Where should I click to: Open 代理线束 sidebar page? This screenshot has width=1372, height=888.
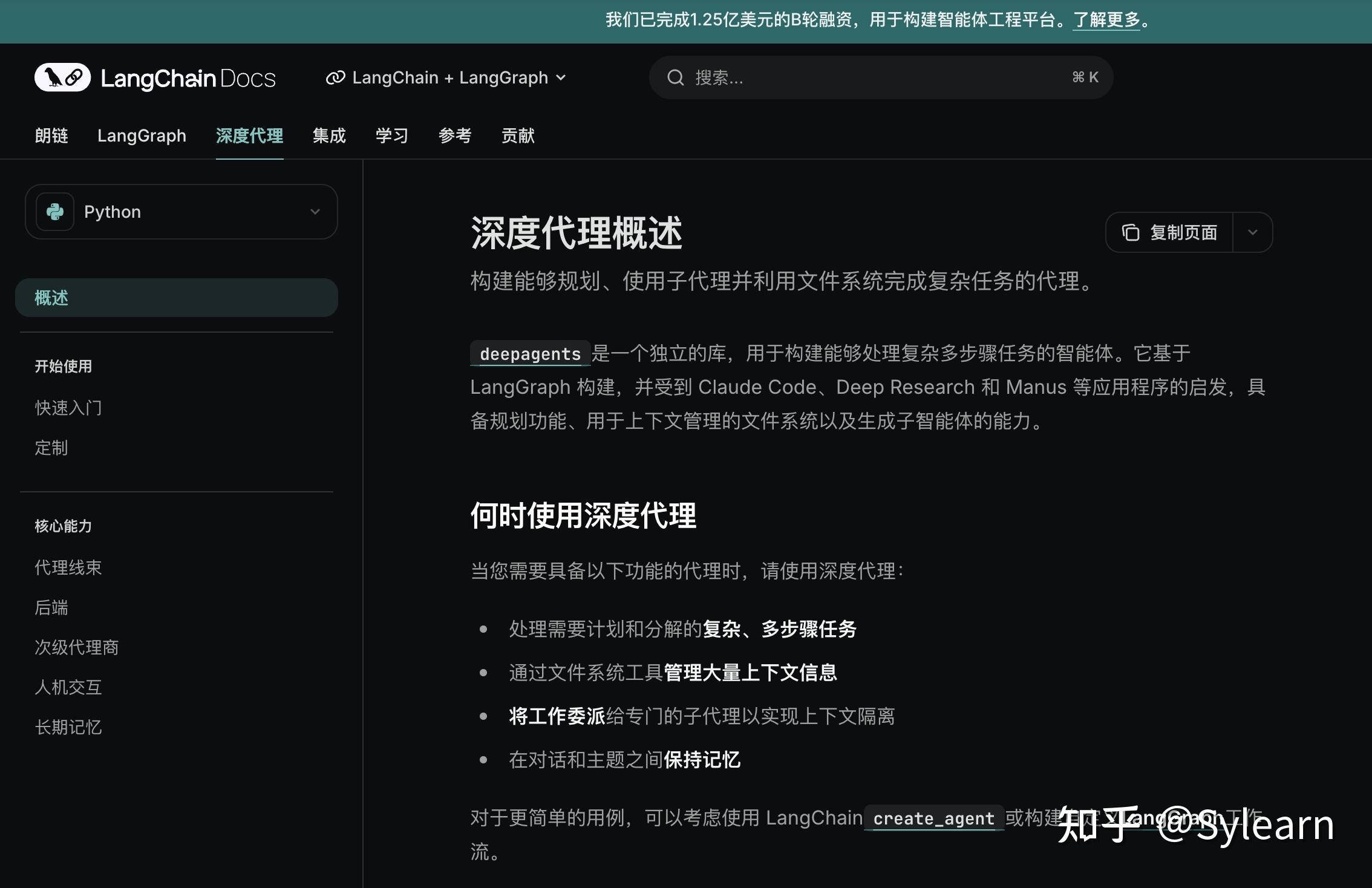point(68,567)
